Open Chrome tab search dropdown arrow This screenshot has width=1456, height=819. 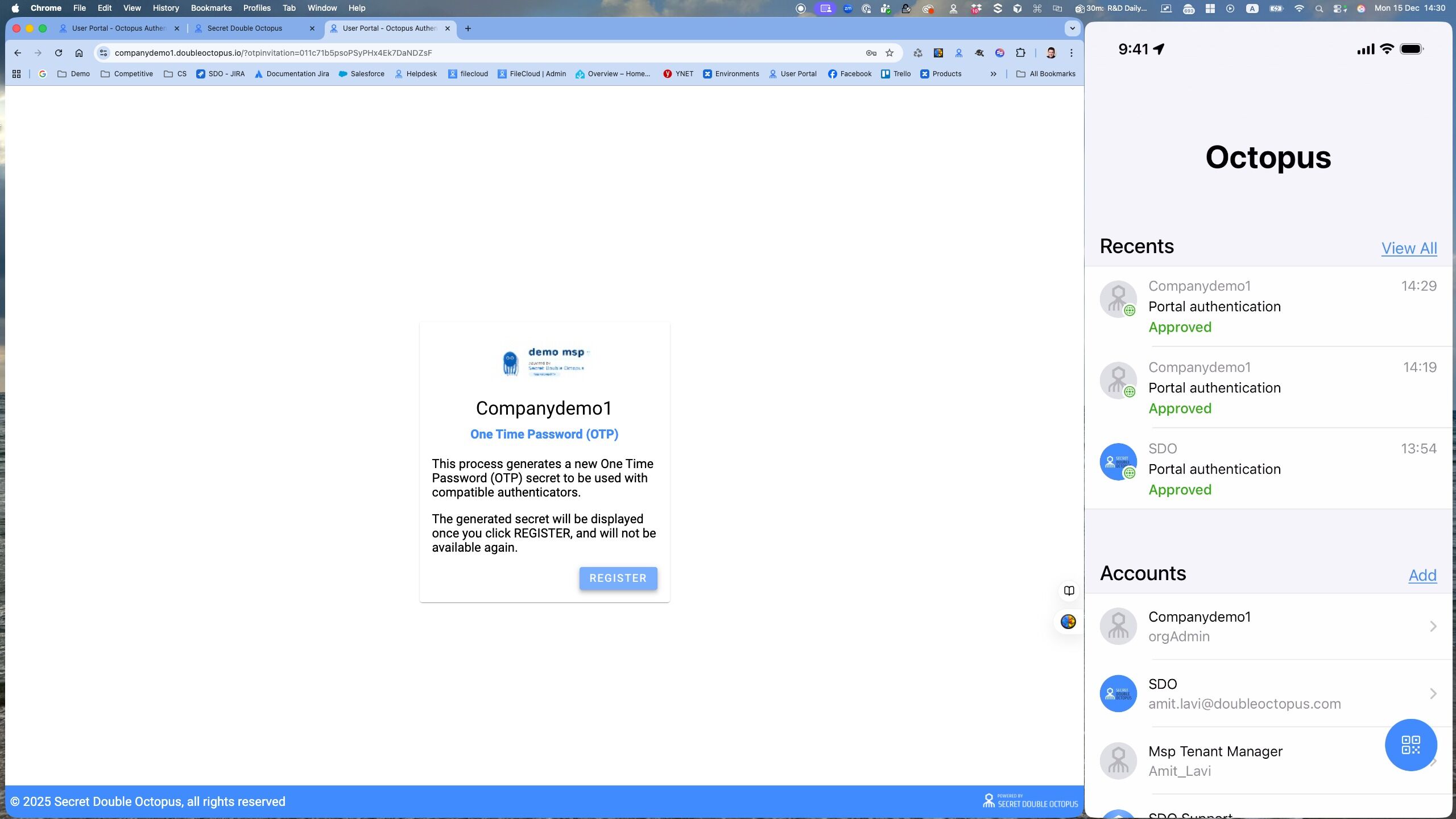pos(1072,28)
